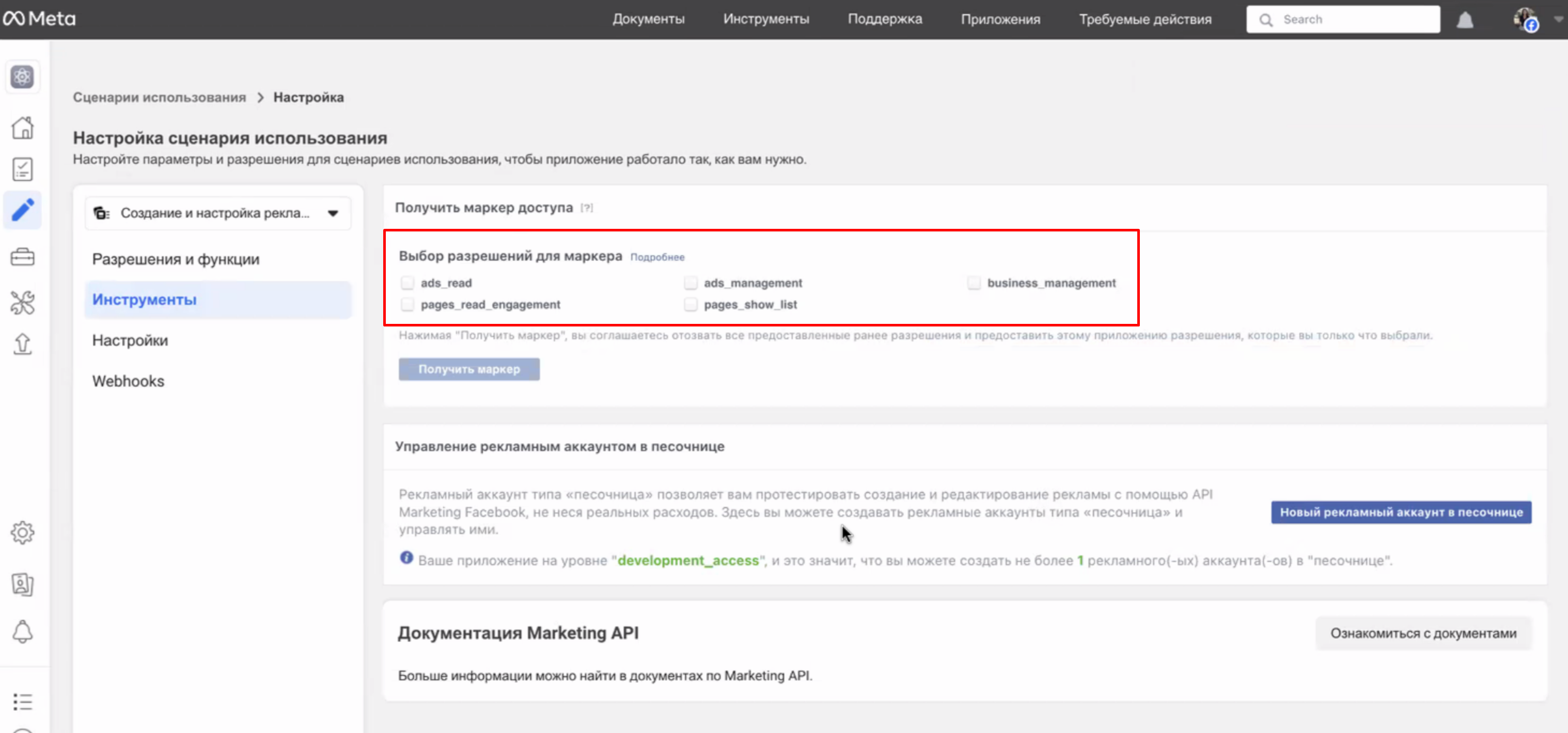Switch to Webhooks in side menu

[x=129, y=381]
